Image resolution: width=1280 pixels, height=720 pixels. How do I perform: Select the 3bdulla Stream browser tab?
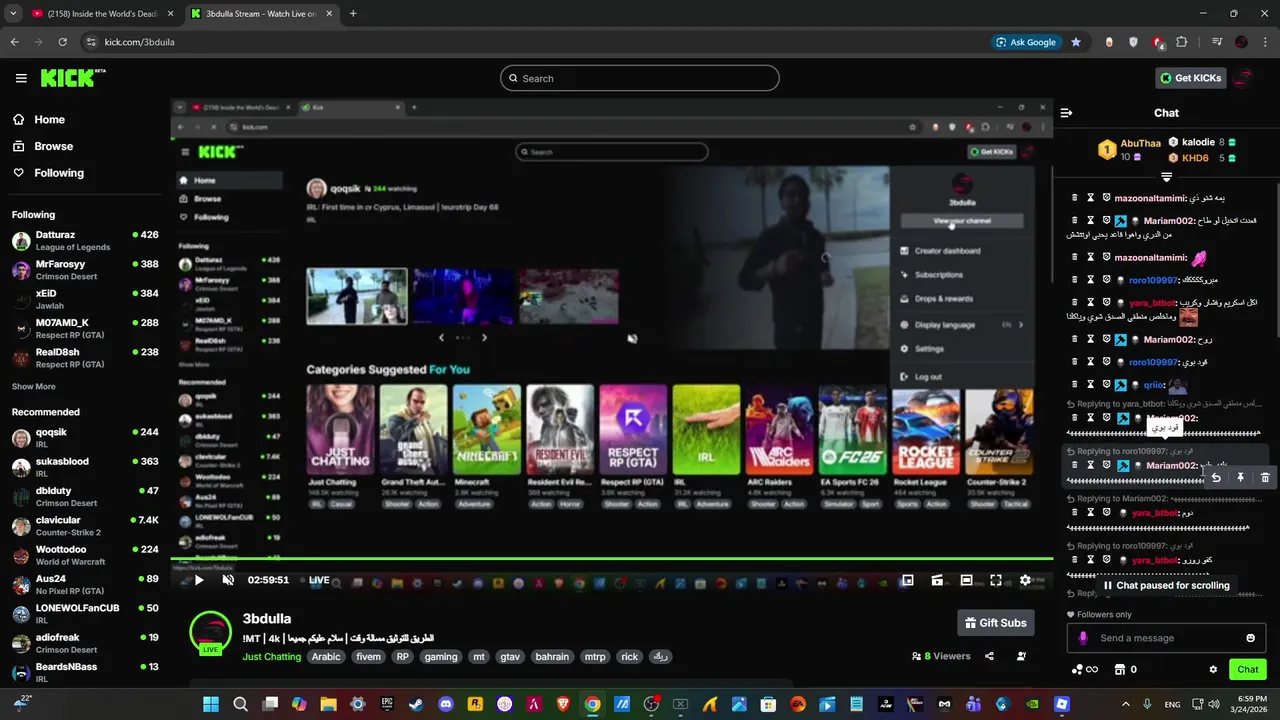(262, 14)
